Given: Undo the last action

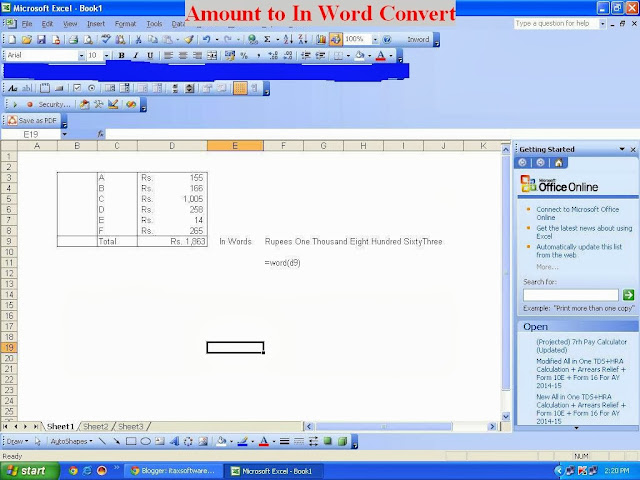Looking at the screenshot, I should click(x=207, y=39).
